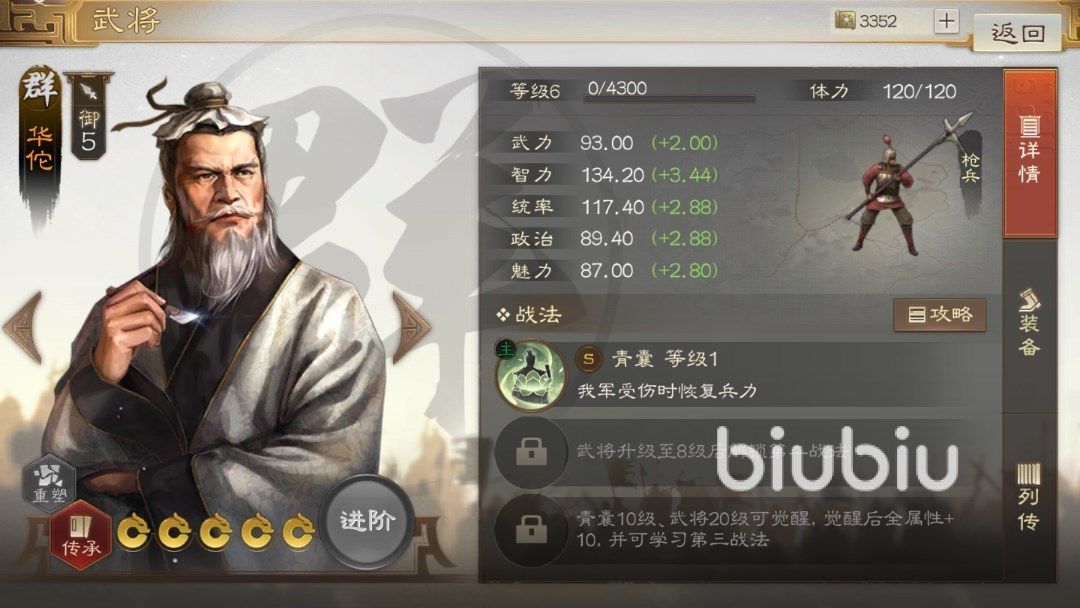1080x608 pixels.
Task: Tap the 重塑 reshape icon
Action: coord(50,481)
